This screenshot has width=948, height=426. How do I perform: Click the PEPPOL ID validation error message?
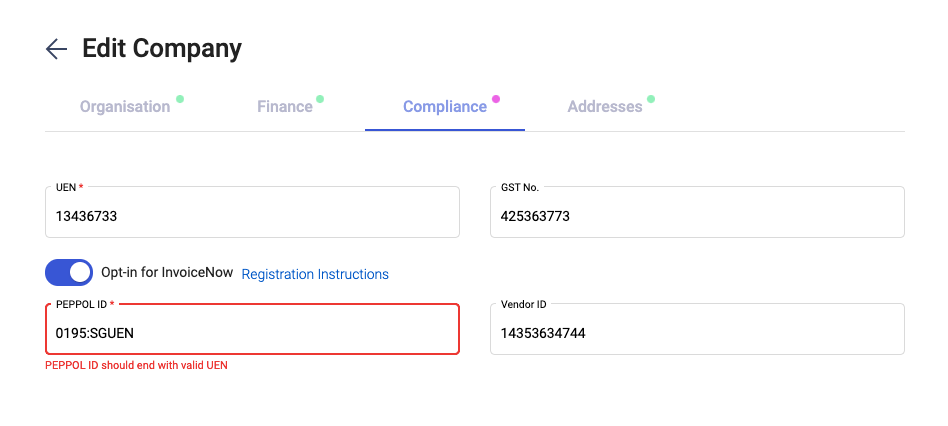coord(137,365)
